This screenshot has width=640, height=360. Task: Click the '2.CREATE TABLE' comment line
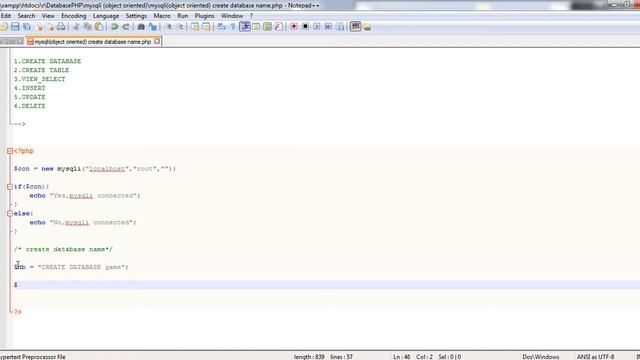tap(41, 70)
